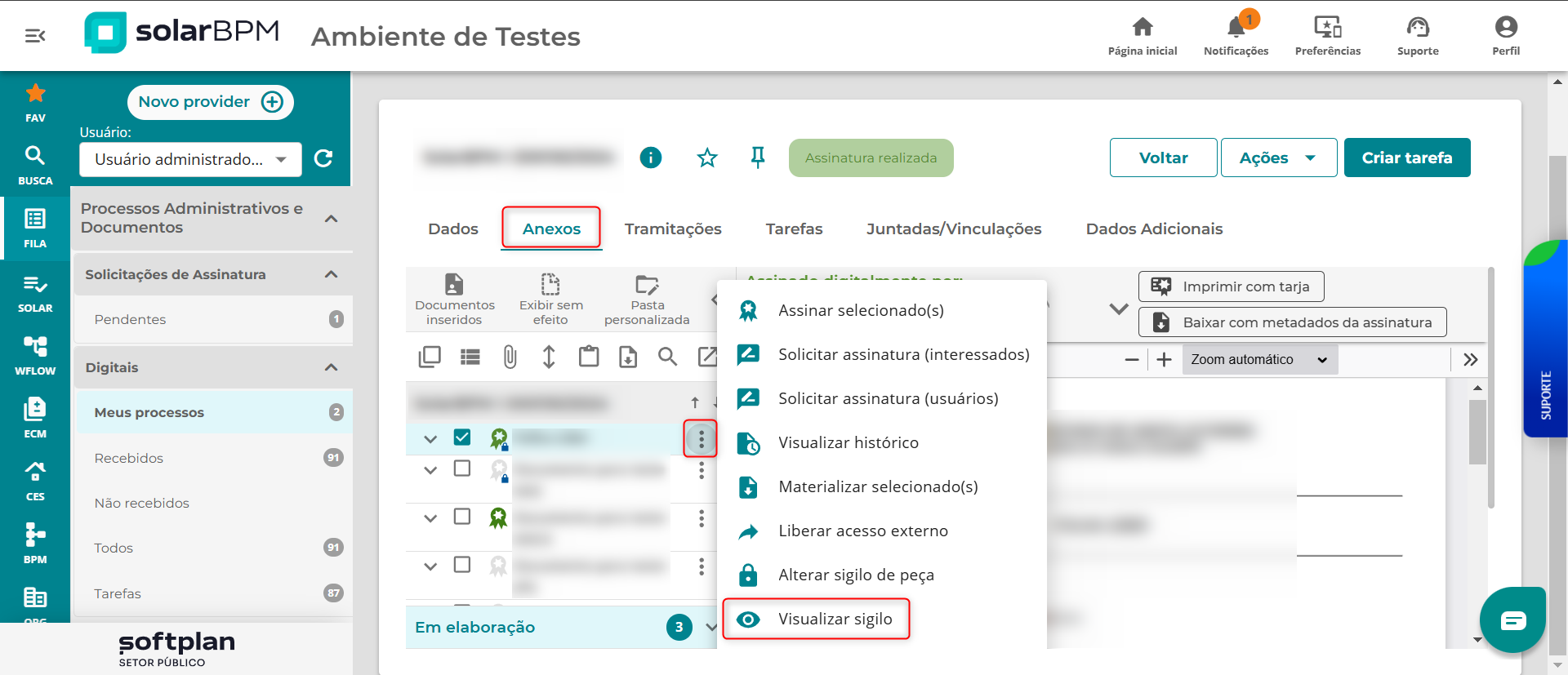This screenshot has width=1568, height=675.
Task: Click the Criar tarefa button
Action: tap(1406, 158)
